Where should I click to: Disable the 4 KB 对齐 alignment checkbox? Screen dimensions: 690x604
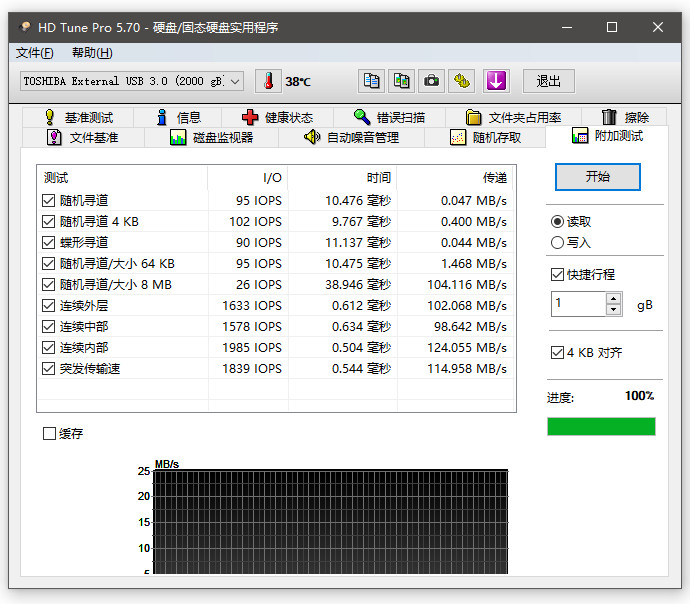[557, 353]
